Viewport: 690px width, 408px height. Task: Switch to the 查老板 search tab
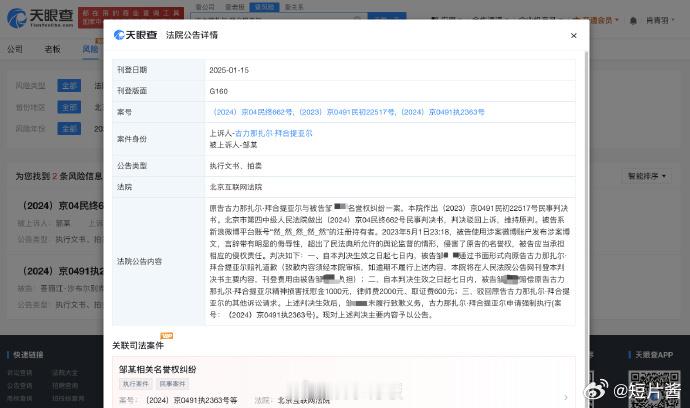pyautogui.click(x=235, y=7)
